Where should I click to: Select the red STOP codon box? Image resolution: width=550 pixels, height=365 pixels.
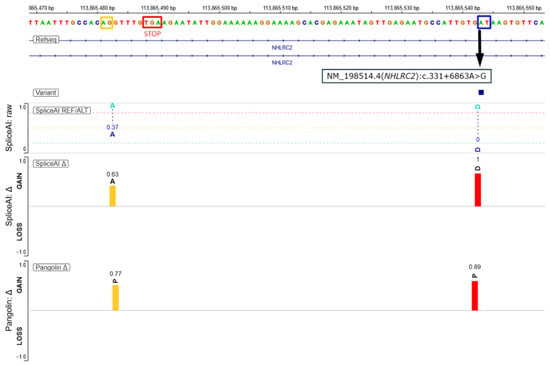pos(152,22)
